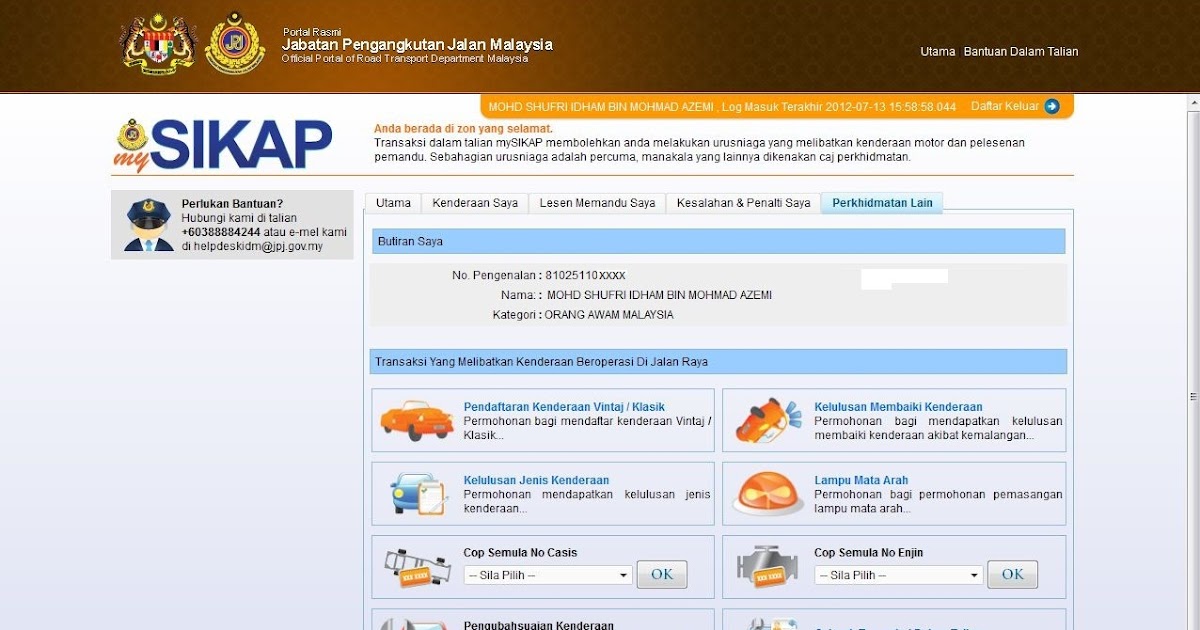This screenshot has height=630, width=1200.
Task: Click the Jabatan Pengangkutan Jalan Malaysia title
Action: pos(417,45)
